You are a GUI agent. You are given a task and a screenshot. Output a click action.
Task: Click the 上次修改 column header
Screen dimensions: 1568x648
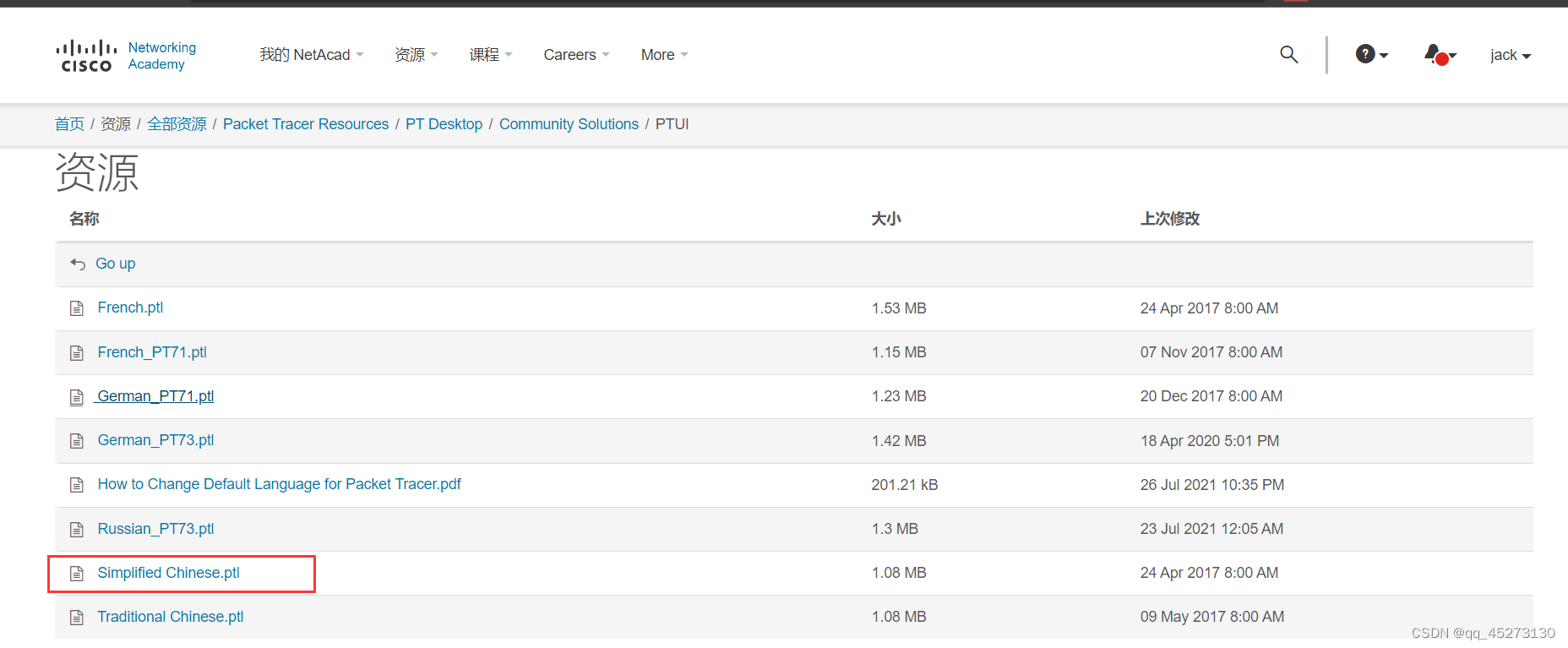[1170, 219]
